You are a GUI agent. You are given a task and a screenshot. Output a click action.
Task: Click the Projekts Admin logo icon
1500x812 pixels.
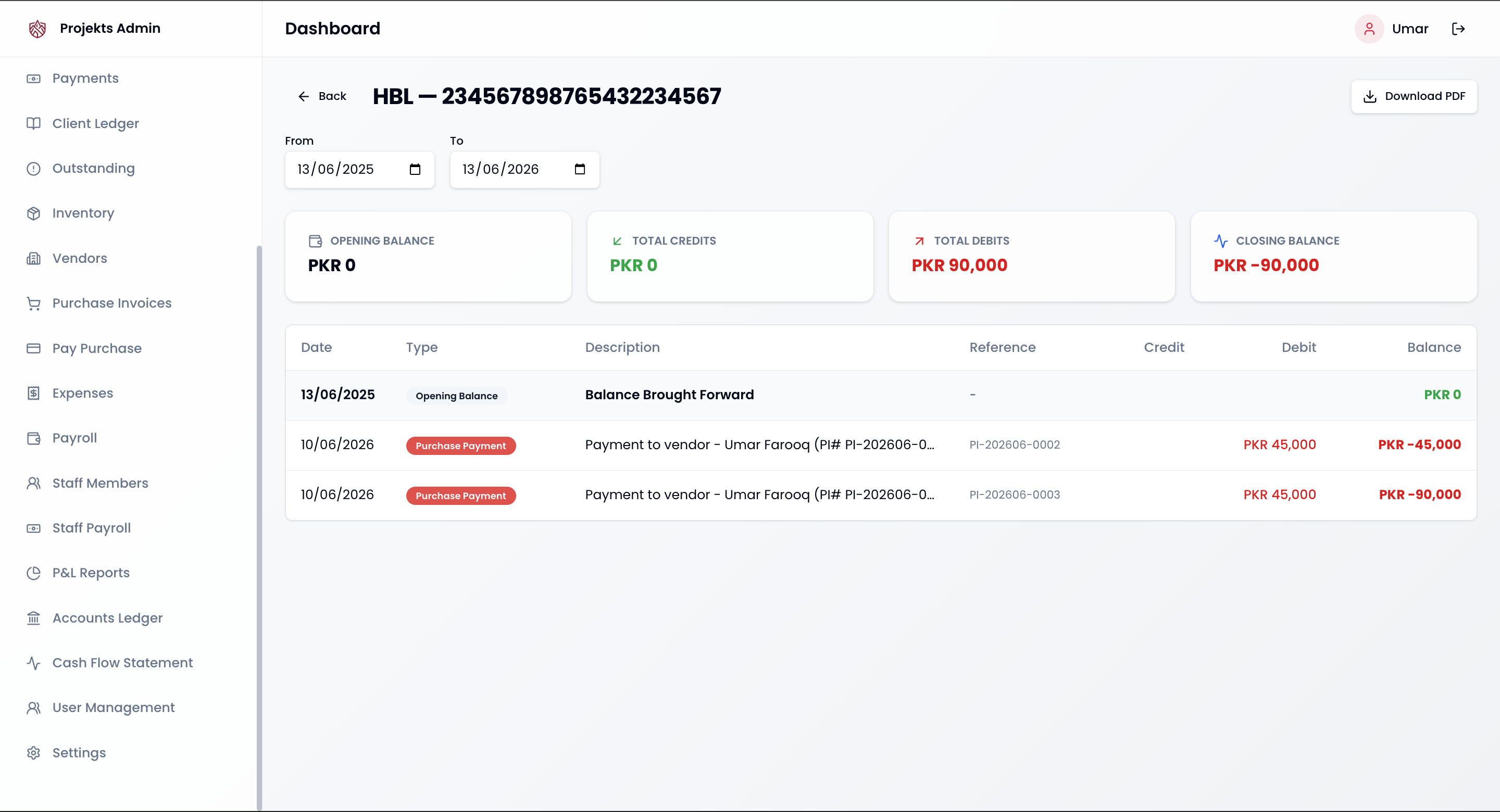[x=37, y=29]
